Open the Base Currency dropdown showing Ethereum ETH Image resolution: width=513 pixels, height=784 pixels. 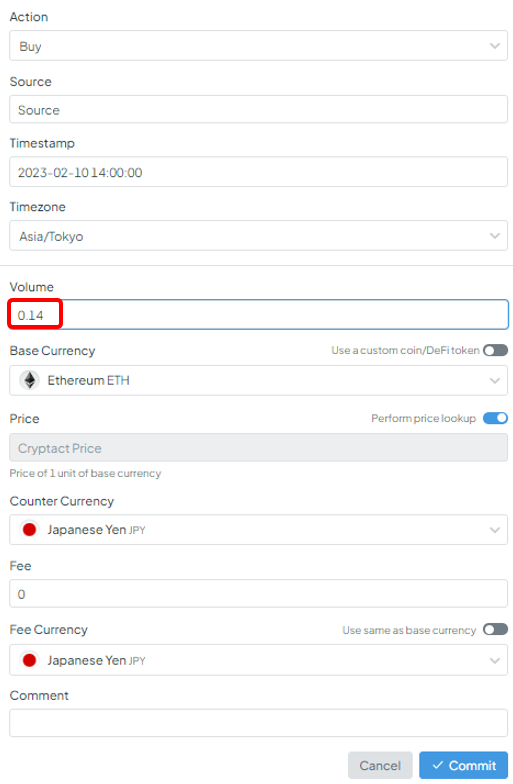pos(258,380)
